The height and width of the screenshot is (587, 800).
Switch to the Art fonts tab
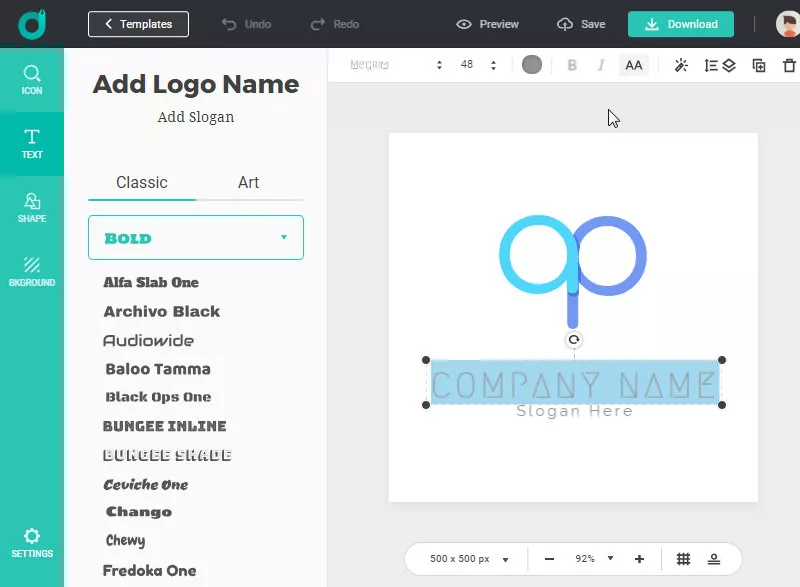[x=248, y=183]
